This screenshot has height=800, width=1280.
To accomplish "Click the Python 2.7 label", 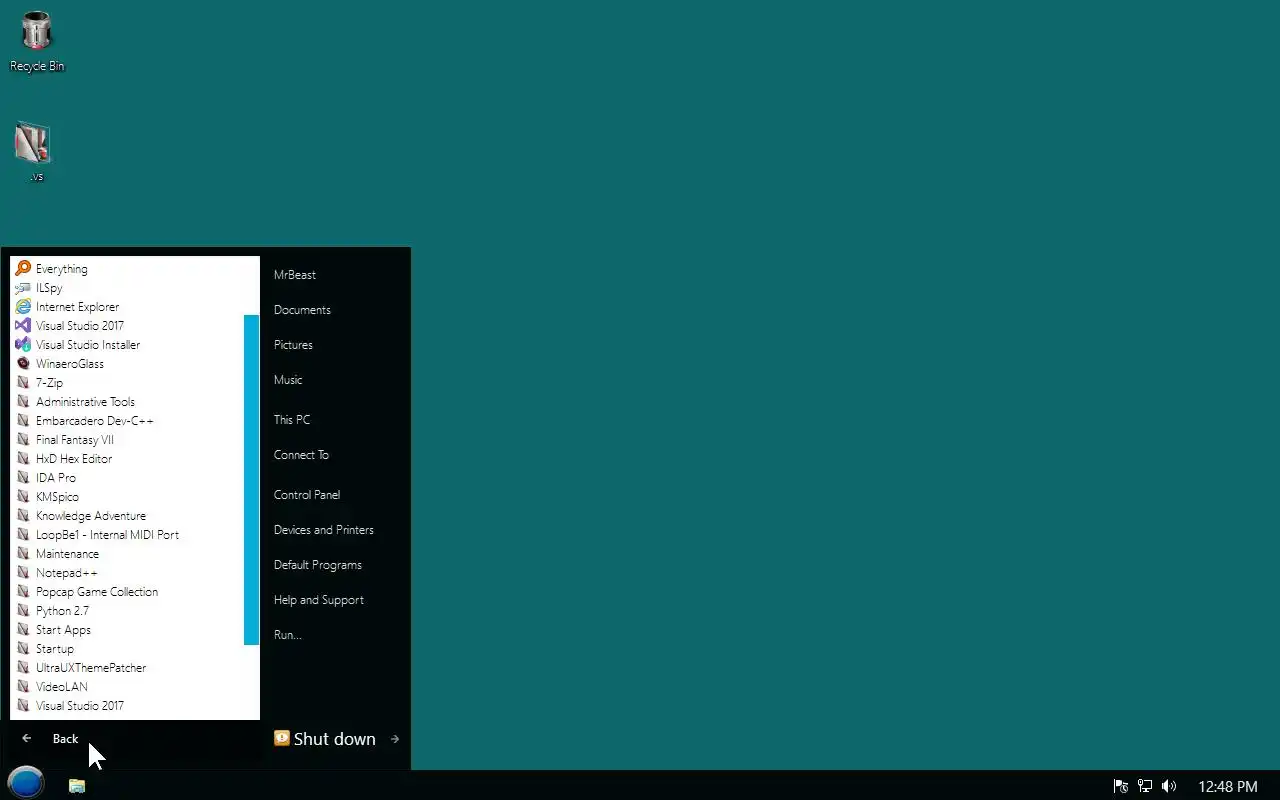I will coord(62,610).
